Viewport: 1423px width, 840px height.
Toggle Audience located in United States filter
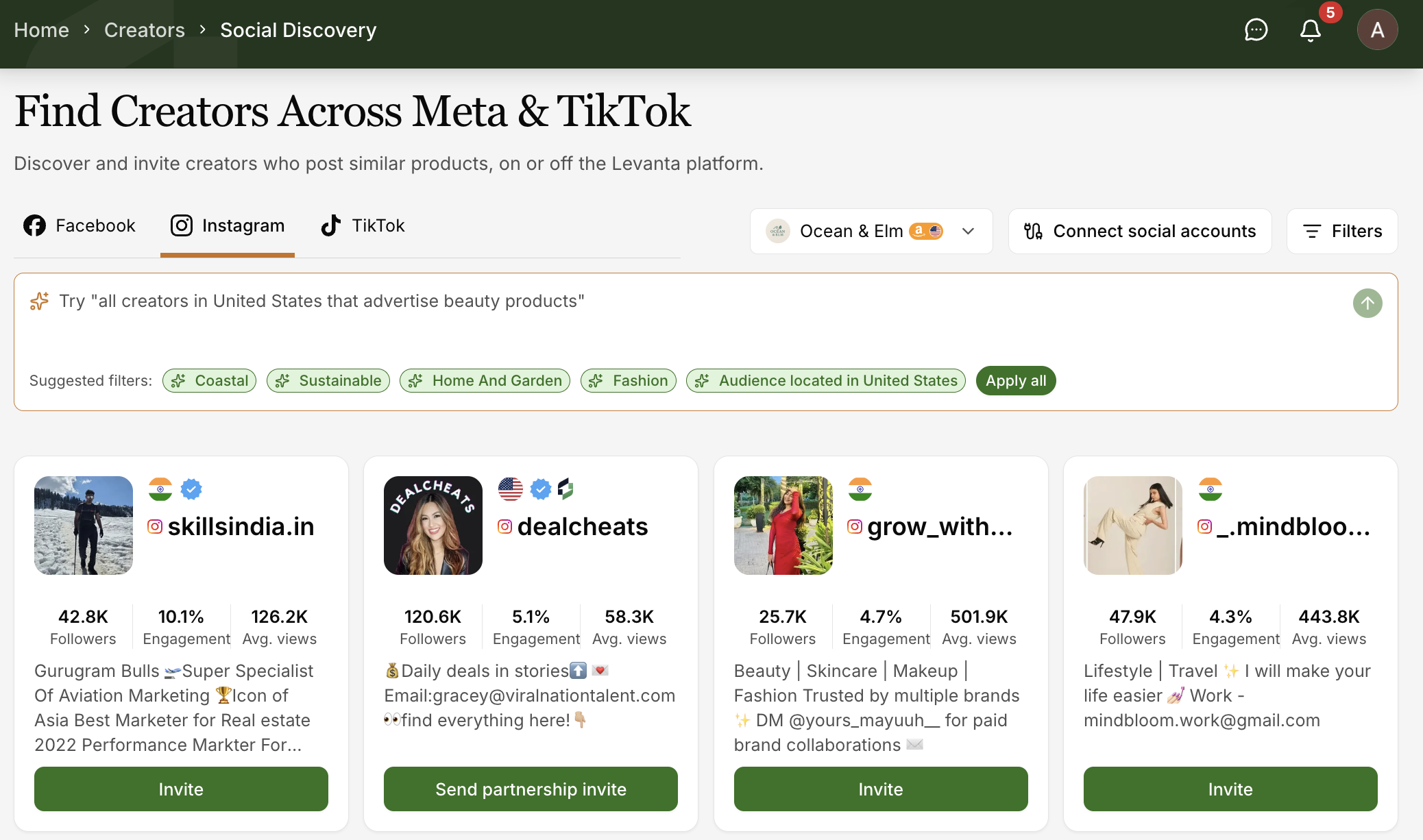pyautogui.click(x=825, y=380)
